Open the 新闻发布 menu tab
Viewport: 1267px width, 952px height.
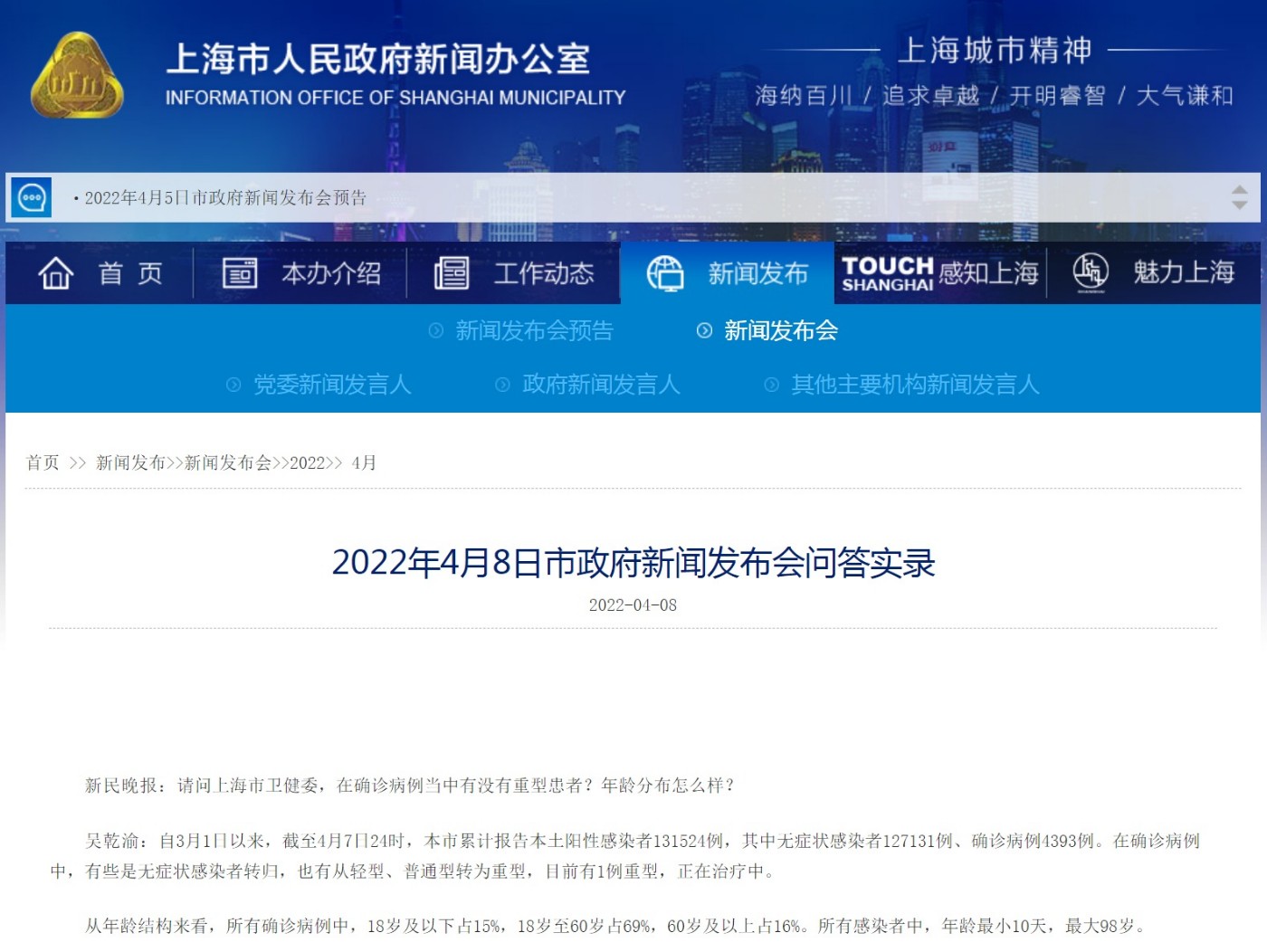click(758, 272)
